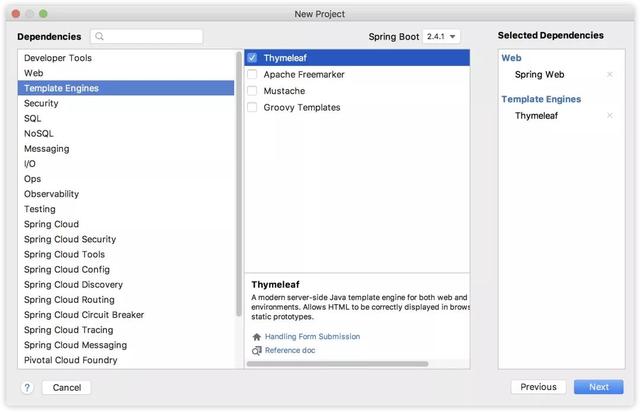The image size is (640, 412).
Task: Select Spring Cloud Config category
Action: (126, 269)
